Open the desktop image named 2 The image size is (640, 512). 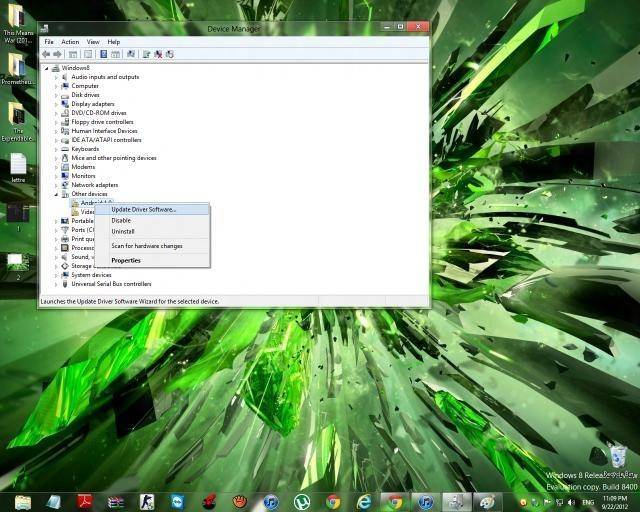(x=18, y=266)
